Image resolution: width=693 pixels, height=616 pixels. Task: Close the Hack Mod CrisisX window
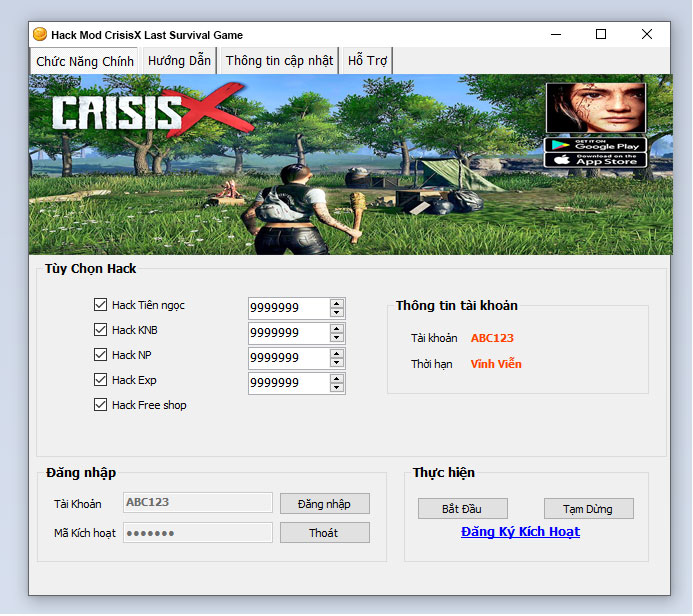tap(647, 34)
